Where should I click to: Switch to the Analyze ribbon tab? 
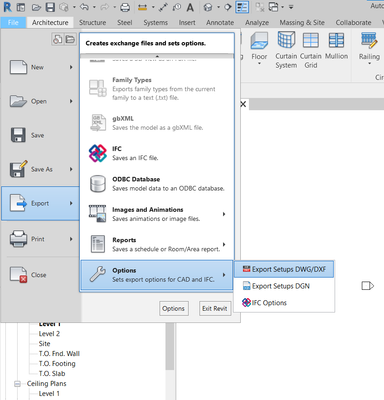(x=257, y=23)
